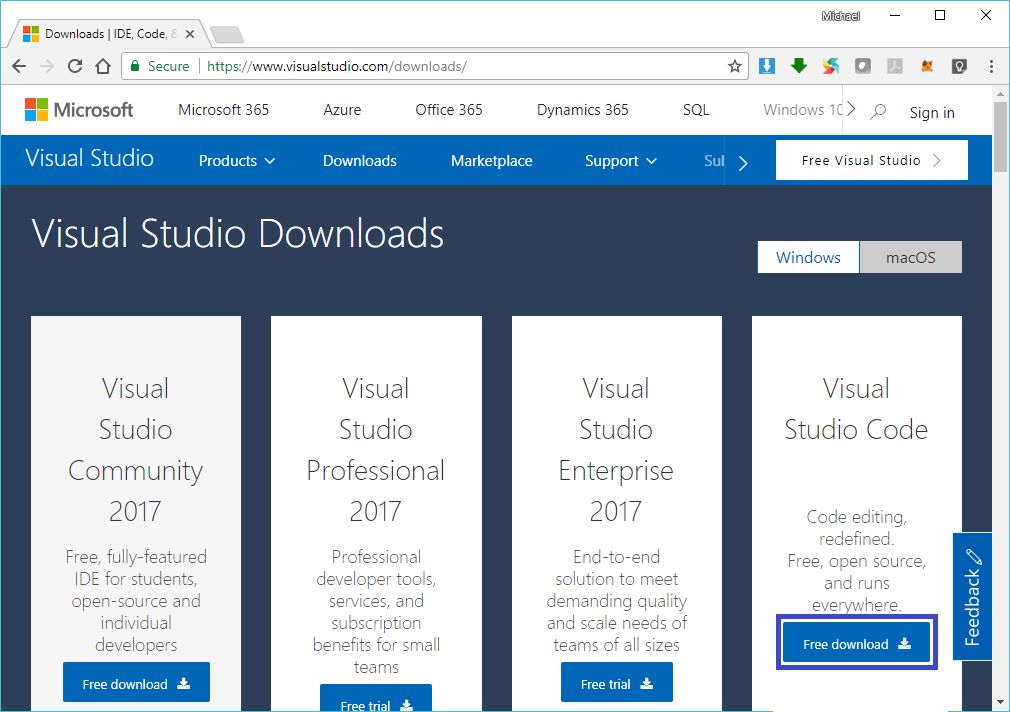Open Microsoft 365 link
1010x712 pixels.
[x=224, y=110]
